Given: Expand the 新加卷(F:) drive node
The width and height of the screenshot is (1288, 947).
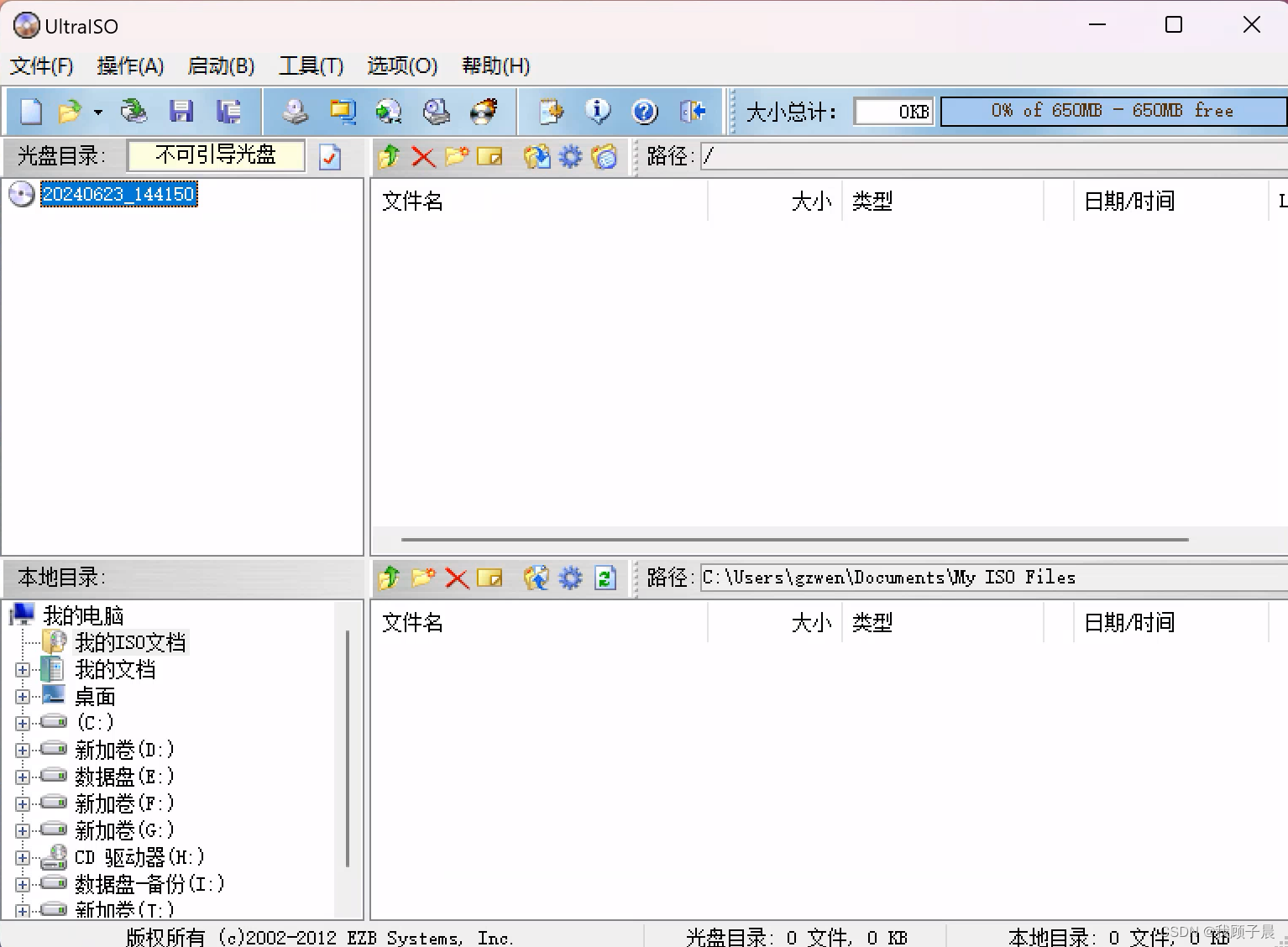Looking at the screenshot, I should tap(23, 803).
